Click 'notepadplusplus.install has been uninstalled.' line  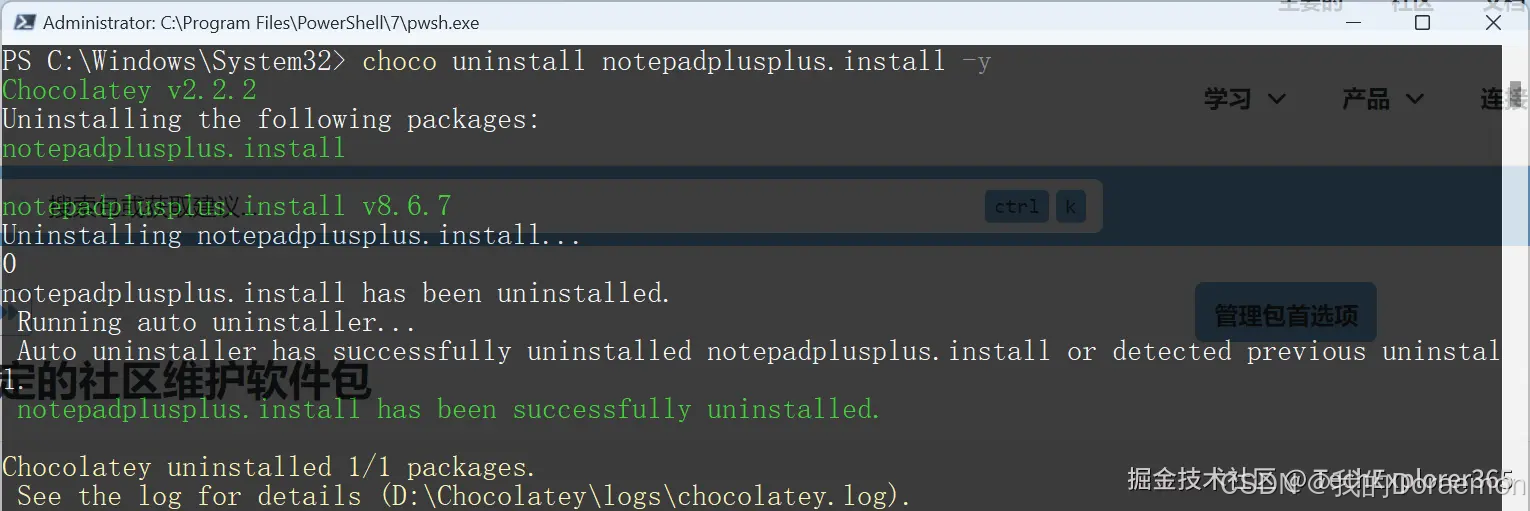pos(336,293)
